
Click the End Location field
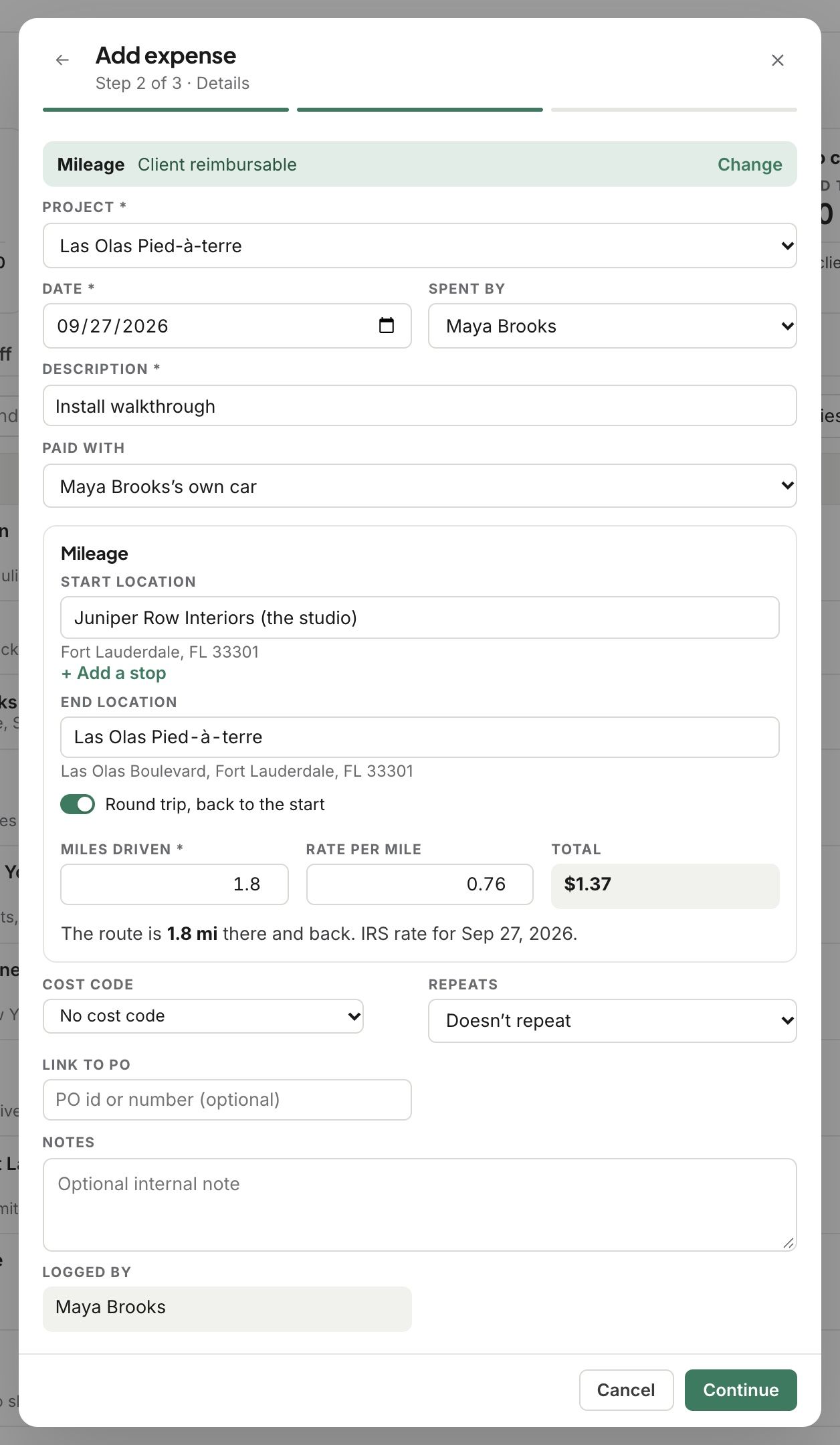(x=420, y=737)
